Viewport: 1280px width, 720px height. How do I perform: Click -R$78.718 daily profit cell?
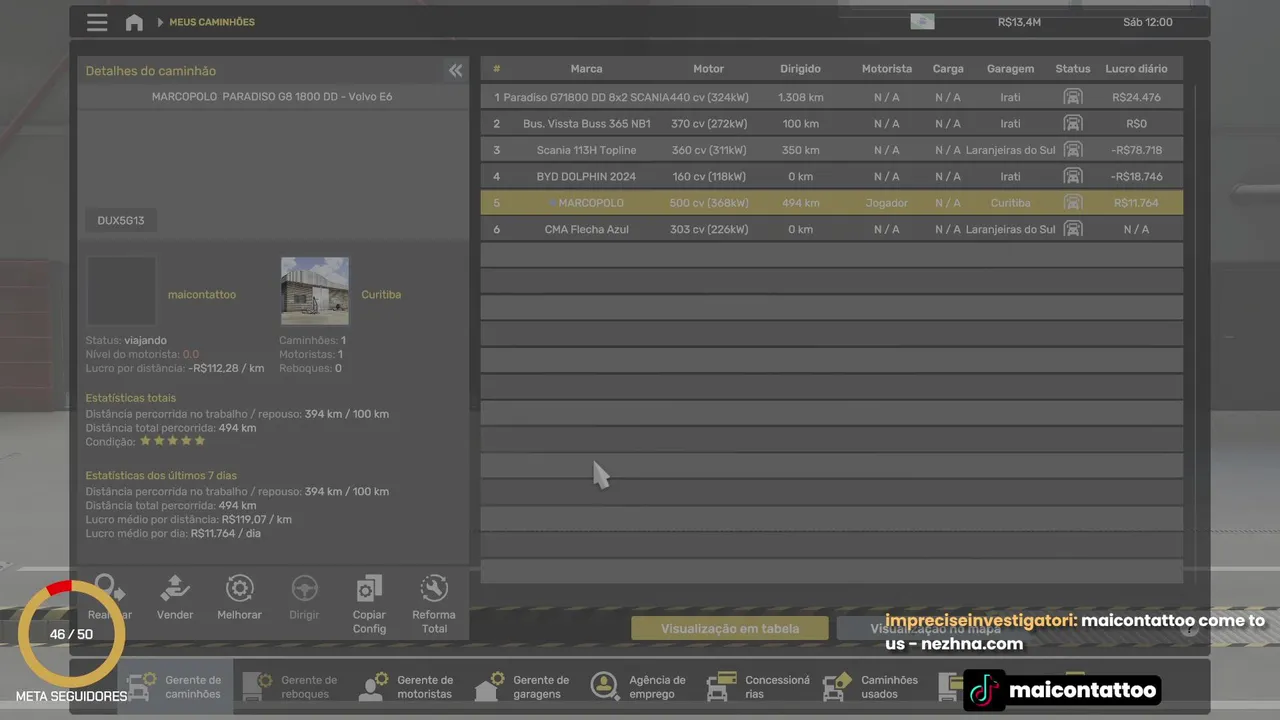tap(1136, 150)
